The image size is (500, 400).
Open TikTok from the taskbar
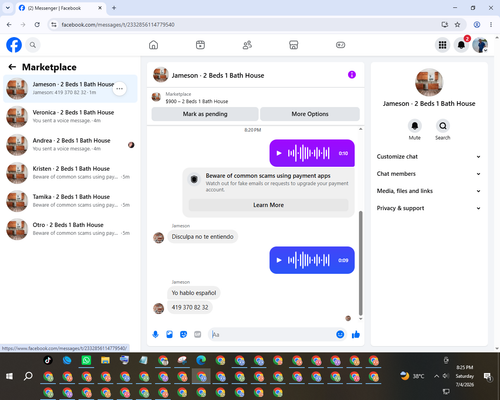point(48,360)
